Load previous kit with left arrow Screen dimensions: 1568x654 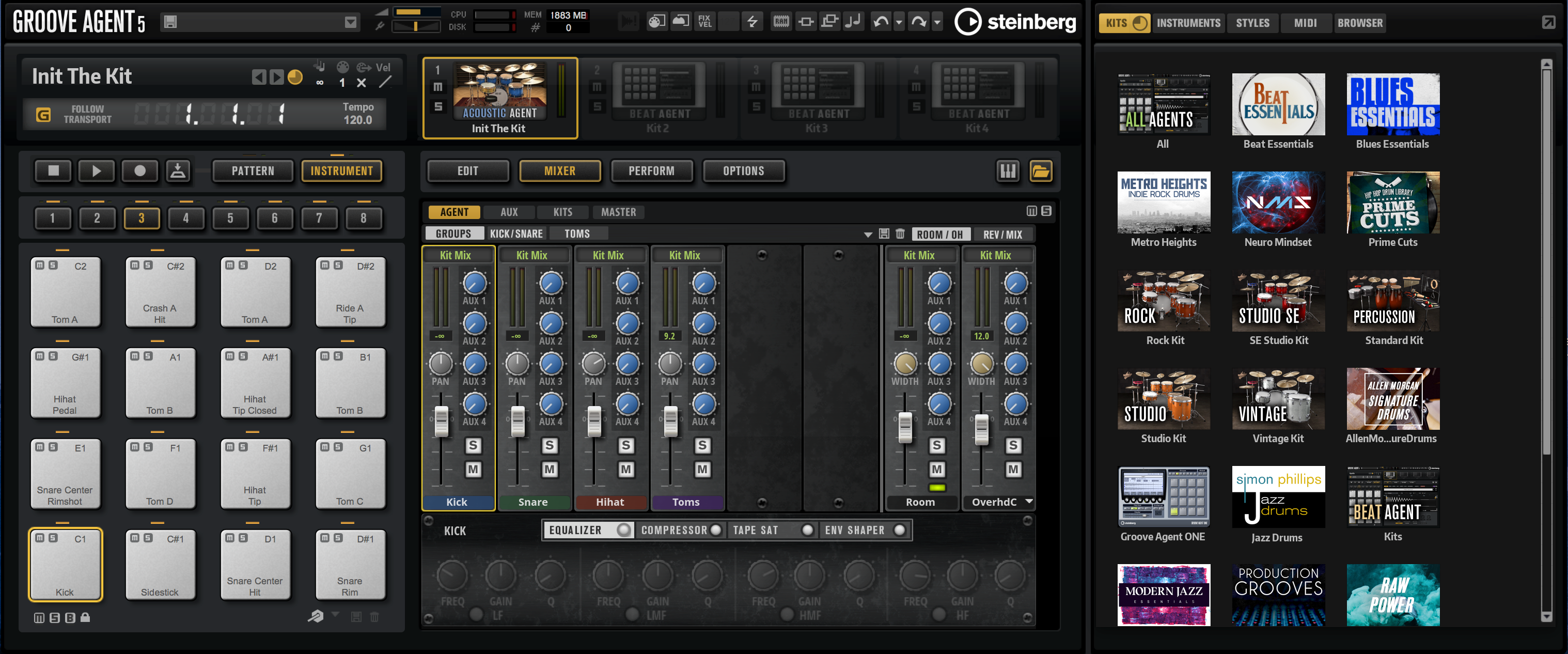coord(259,77)
